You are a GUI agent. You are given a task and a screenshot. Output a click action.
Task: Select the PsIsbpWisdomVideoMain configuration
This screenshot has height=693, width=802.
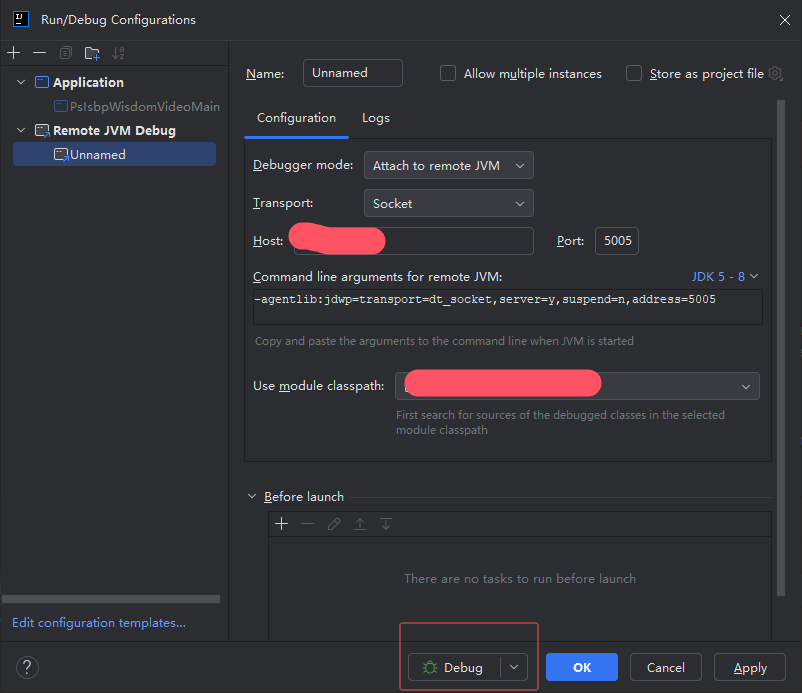(x=137, y=106)
